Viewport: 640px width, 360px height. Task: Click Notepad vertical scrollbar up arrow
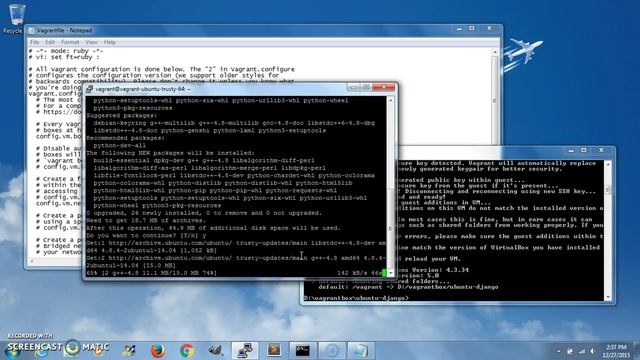tap(495, 52)
